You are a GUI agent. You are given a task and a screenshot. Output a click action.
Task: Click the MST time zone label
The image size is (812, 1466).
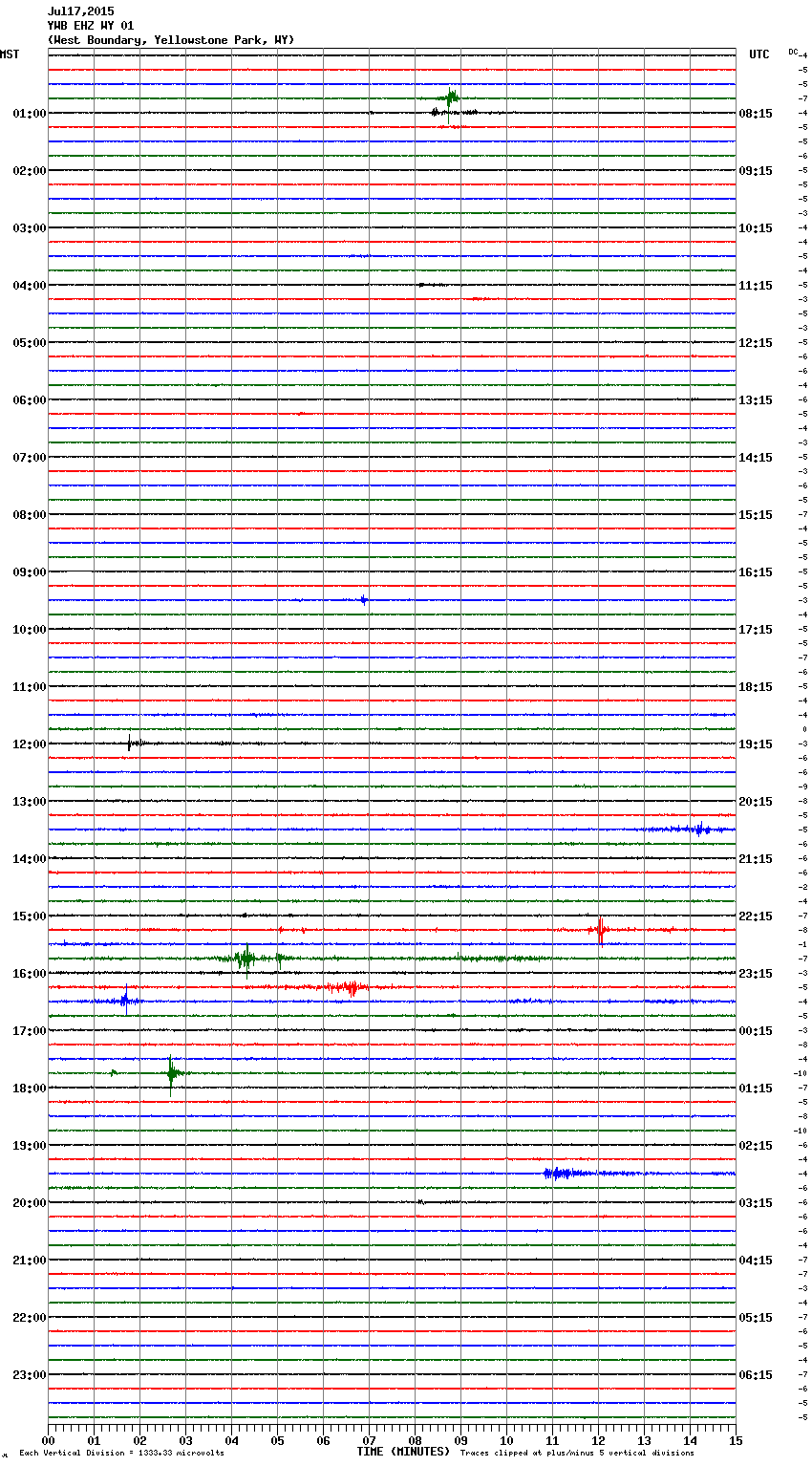(10, 54)
